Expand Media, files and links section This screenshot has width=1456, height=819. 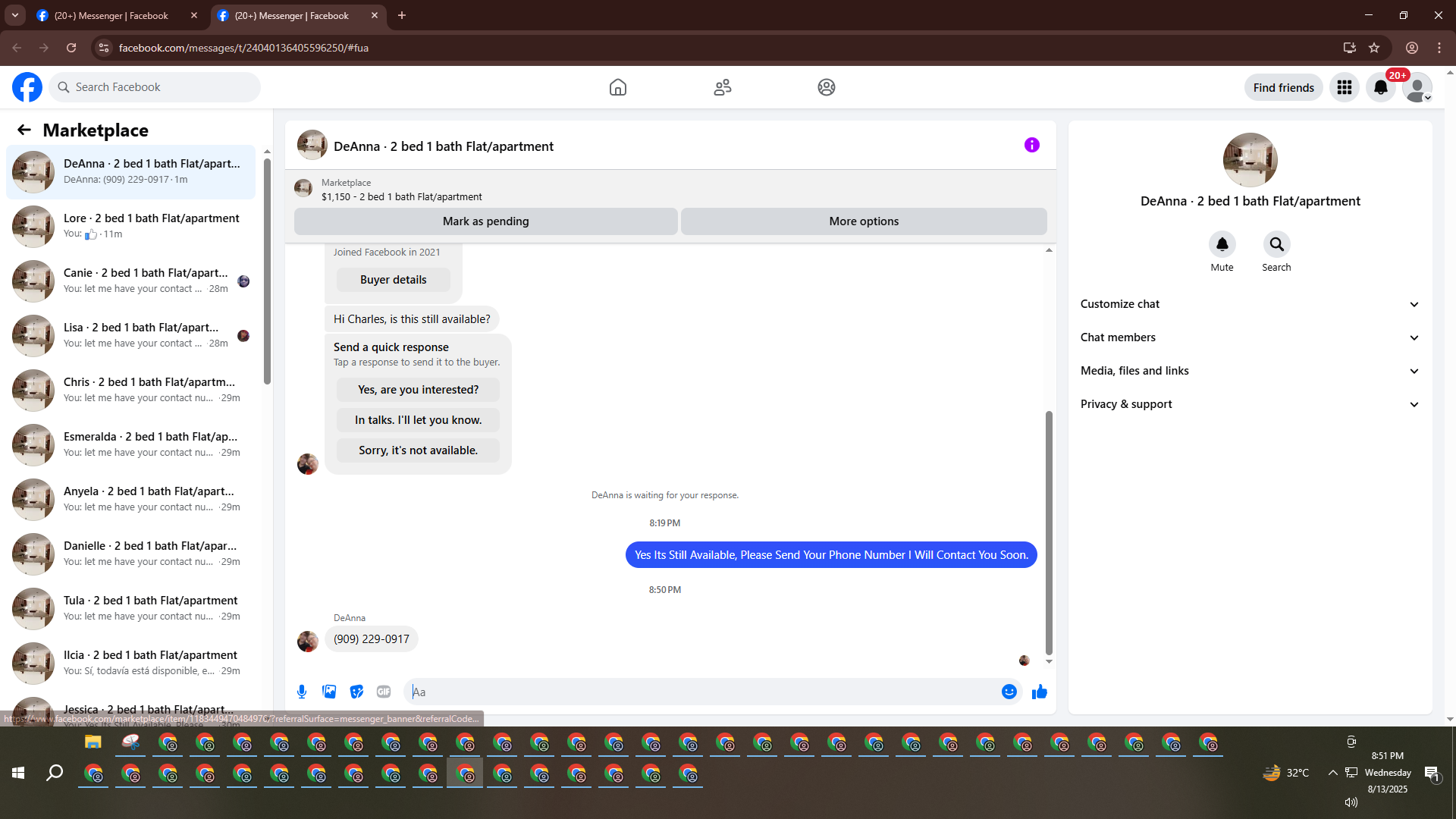(x=1250, y=371)
